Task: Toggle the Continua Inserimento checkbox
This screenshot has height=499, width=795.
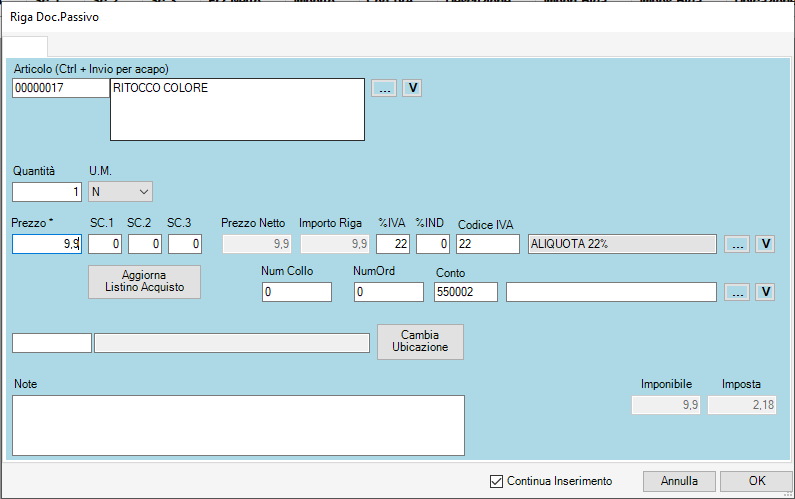Action: point(497,481)
